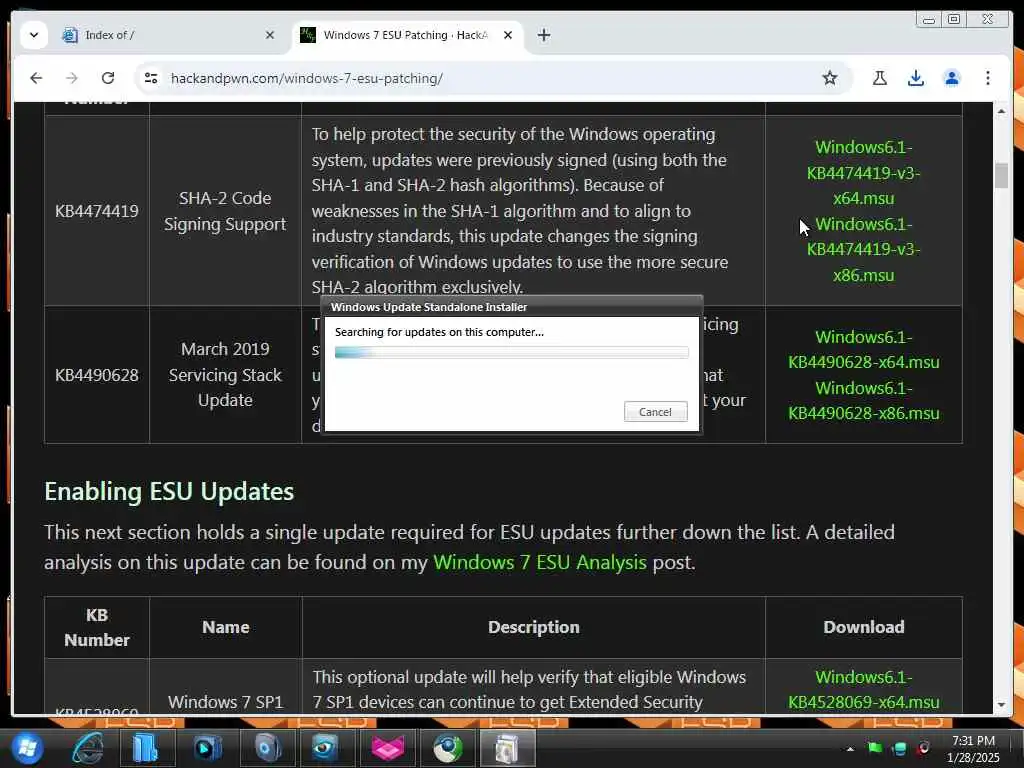The height and width of the screenshot is (768, 1024).
Task: Click the address bar URL
Action: [306, 78]
